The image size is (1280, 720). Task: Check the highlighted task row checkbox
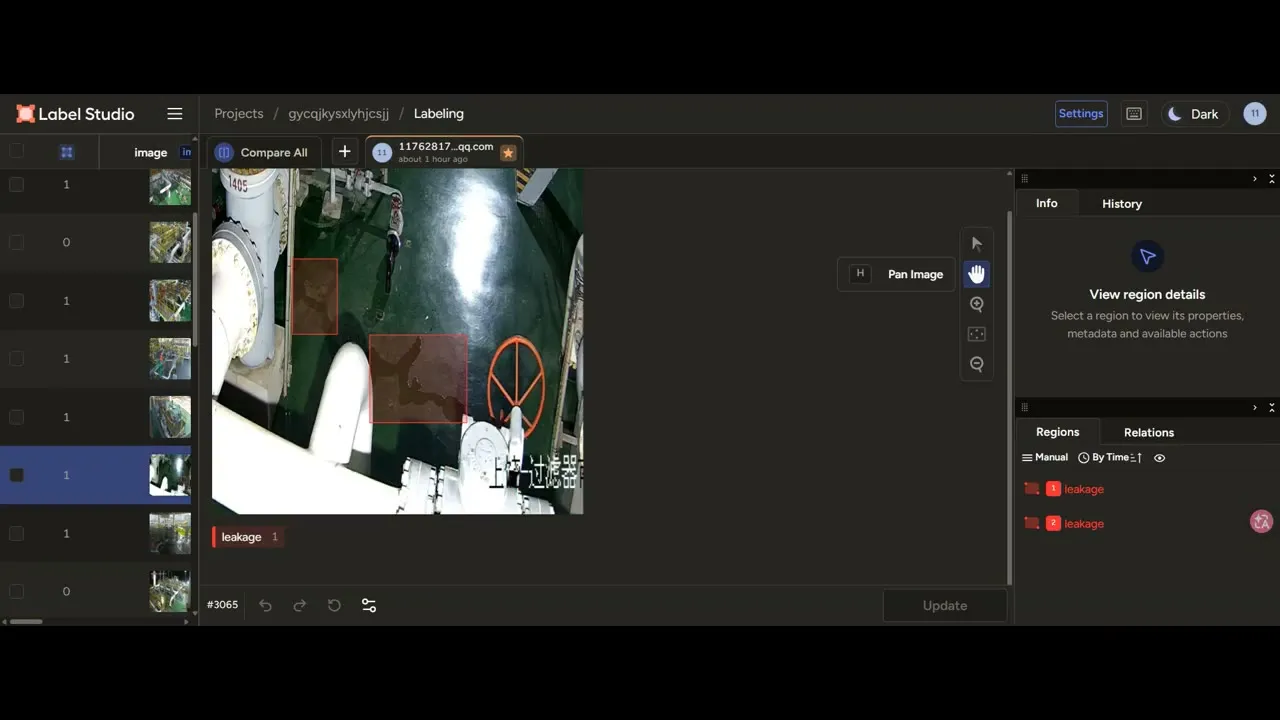tap(16, 475)
